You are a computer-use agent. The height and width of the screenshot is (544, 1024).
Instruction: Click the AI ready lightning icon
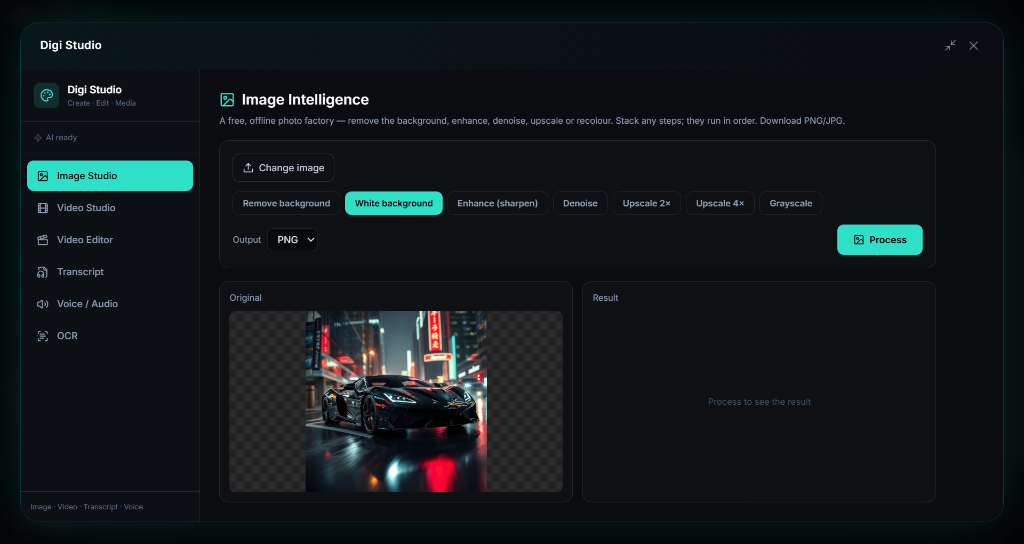point(38,138)
